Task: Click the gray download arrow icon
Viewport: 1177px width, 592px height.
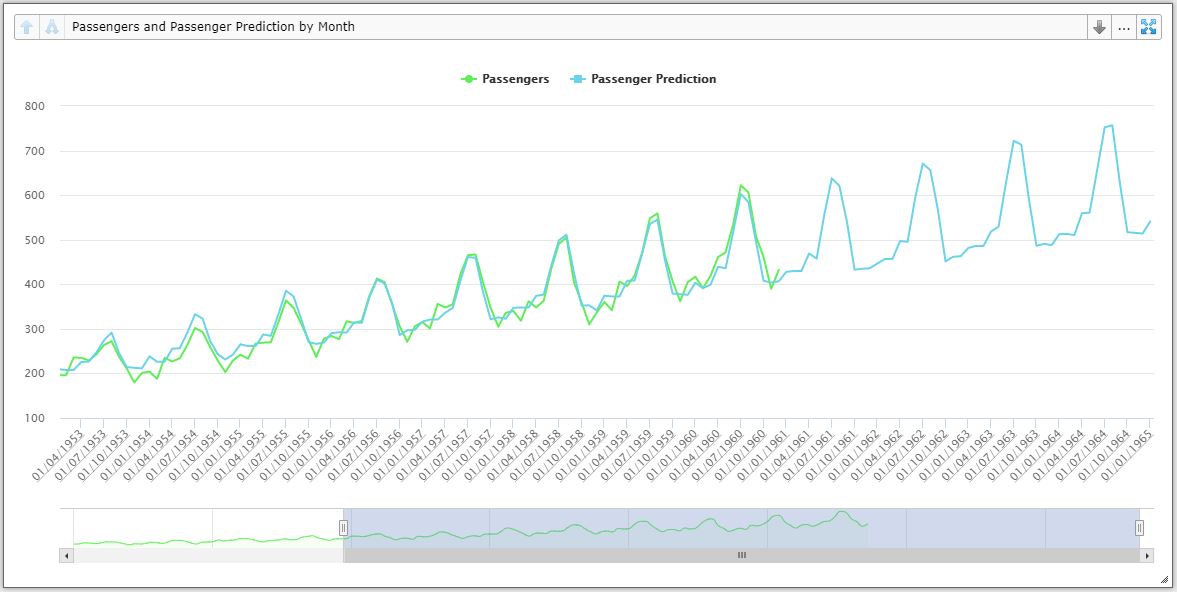Action: pos(1097,26)
